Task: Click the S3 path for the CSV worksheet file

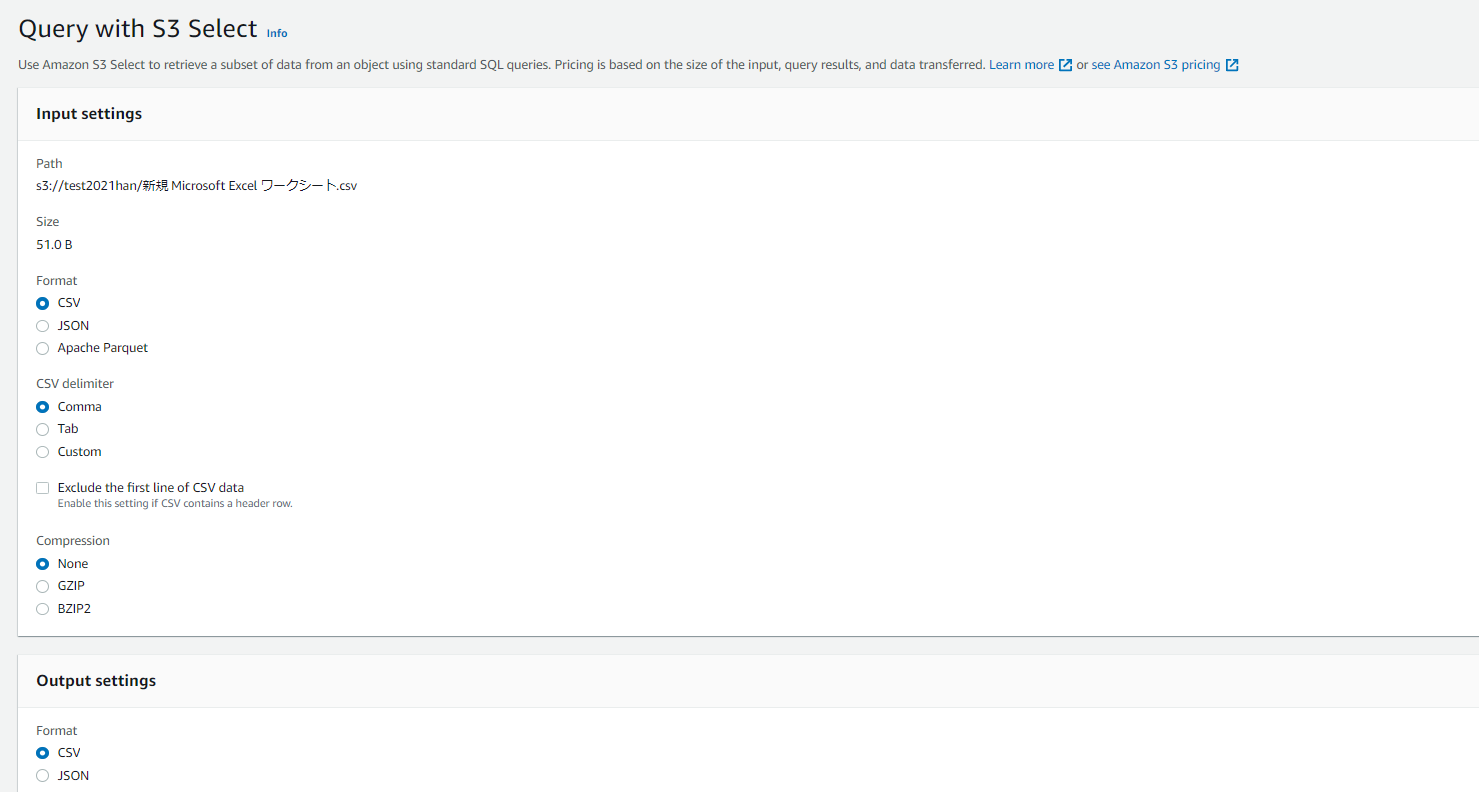Action: tap(196, 185)
